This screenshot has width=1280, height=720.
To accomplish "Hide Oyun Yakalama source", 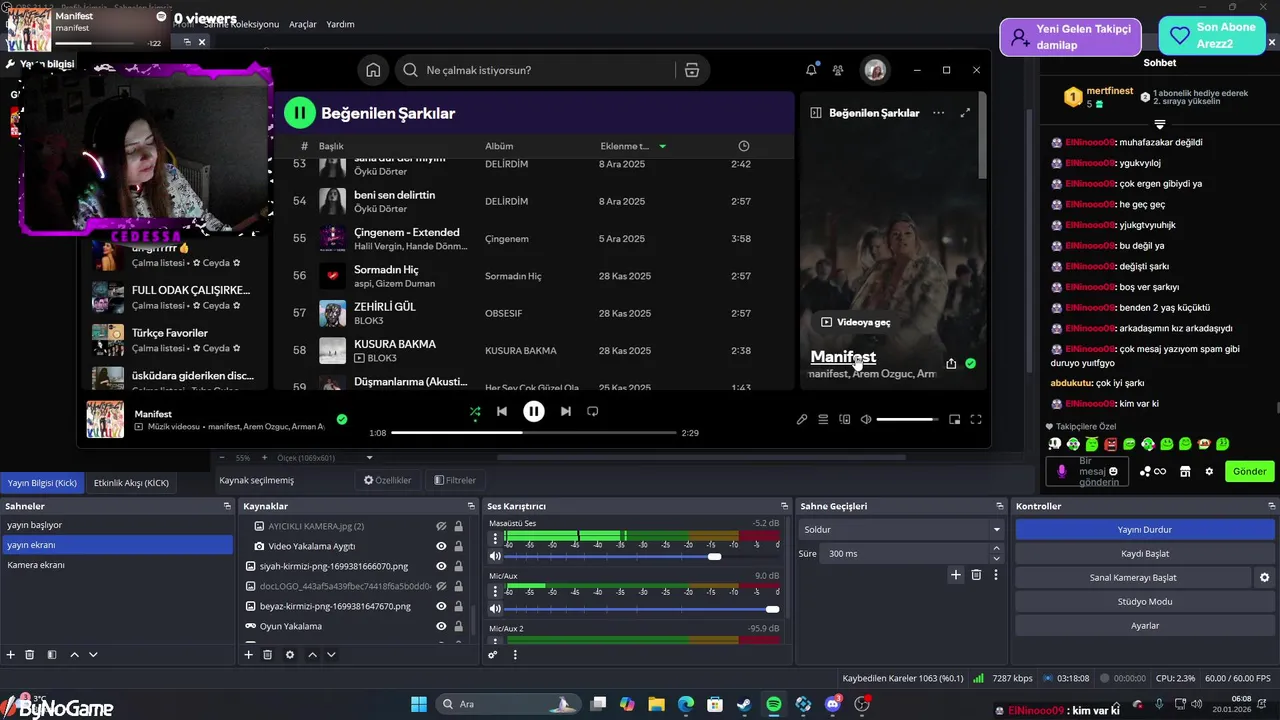I will click(x=441, y=626).
